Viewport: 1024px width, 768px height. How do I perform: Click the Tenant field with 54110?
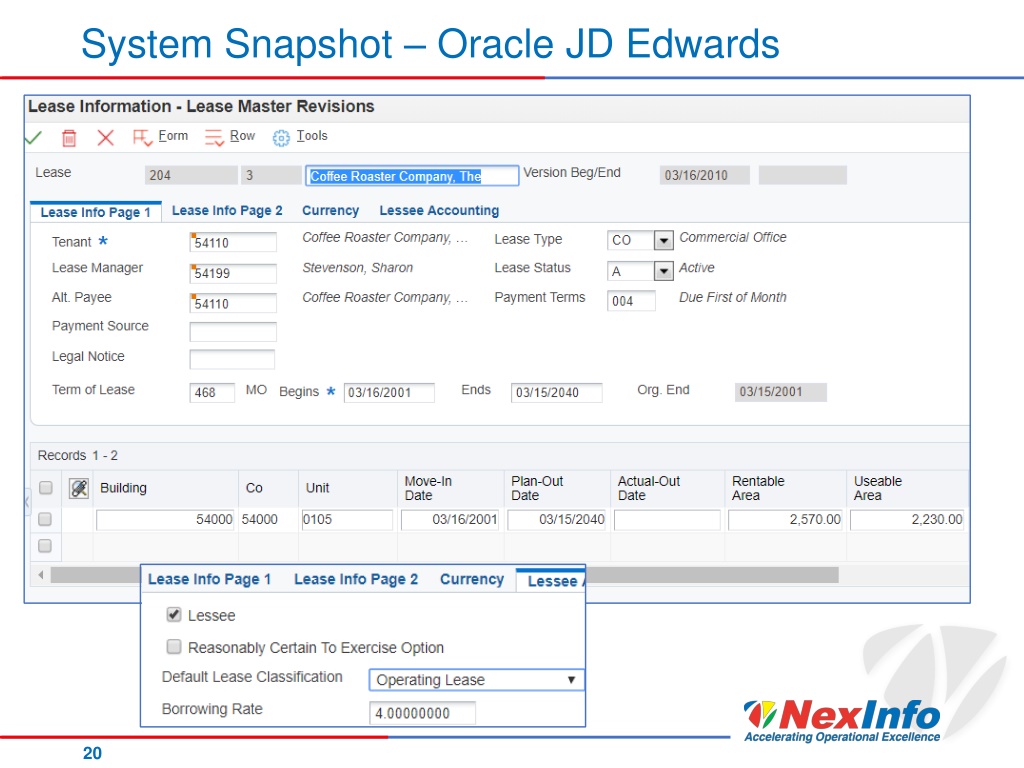233,242
